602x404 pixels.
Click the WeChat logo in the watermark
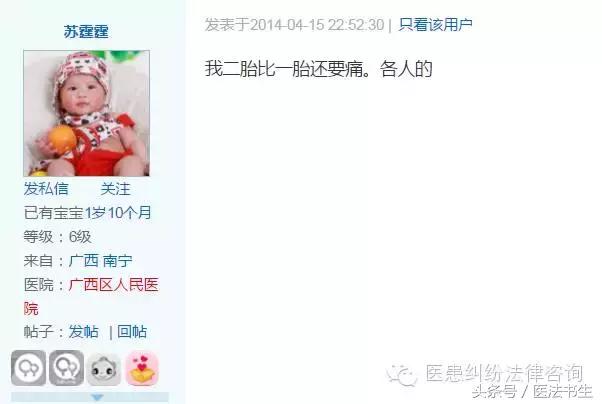coord(402,374)
